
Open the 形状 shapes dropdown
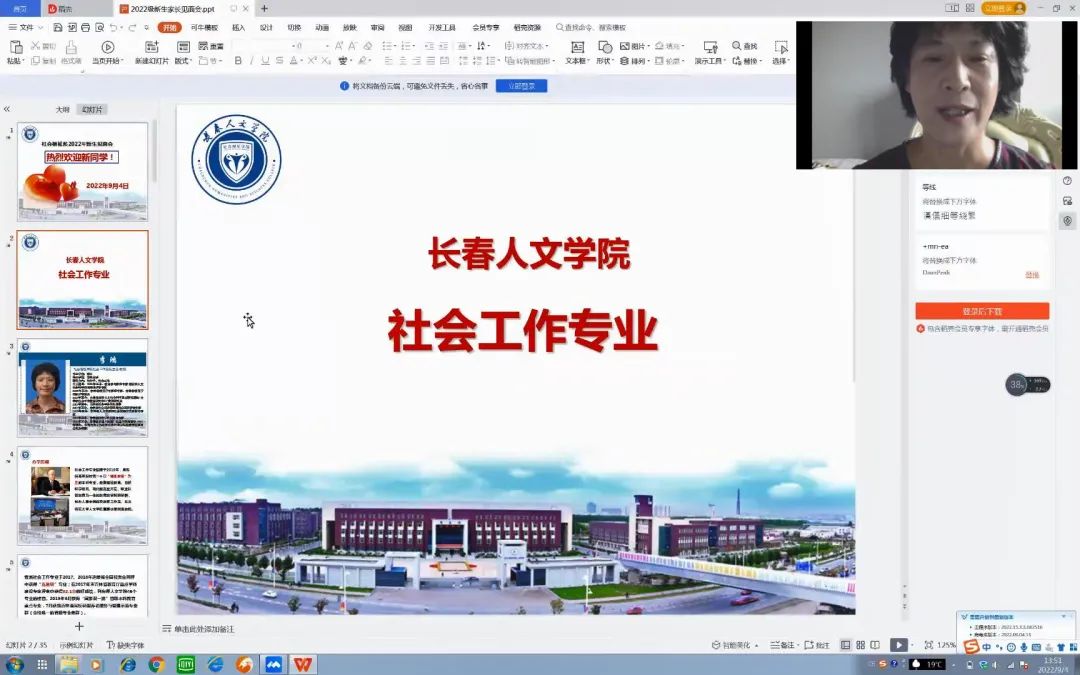pos(605,61)
